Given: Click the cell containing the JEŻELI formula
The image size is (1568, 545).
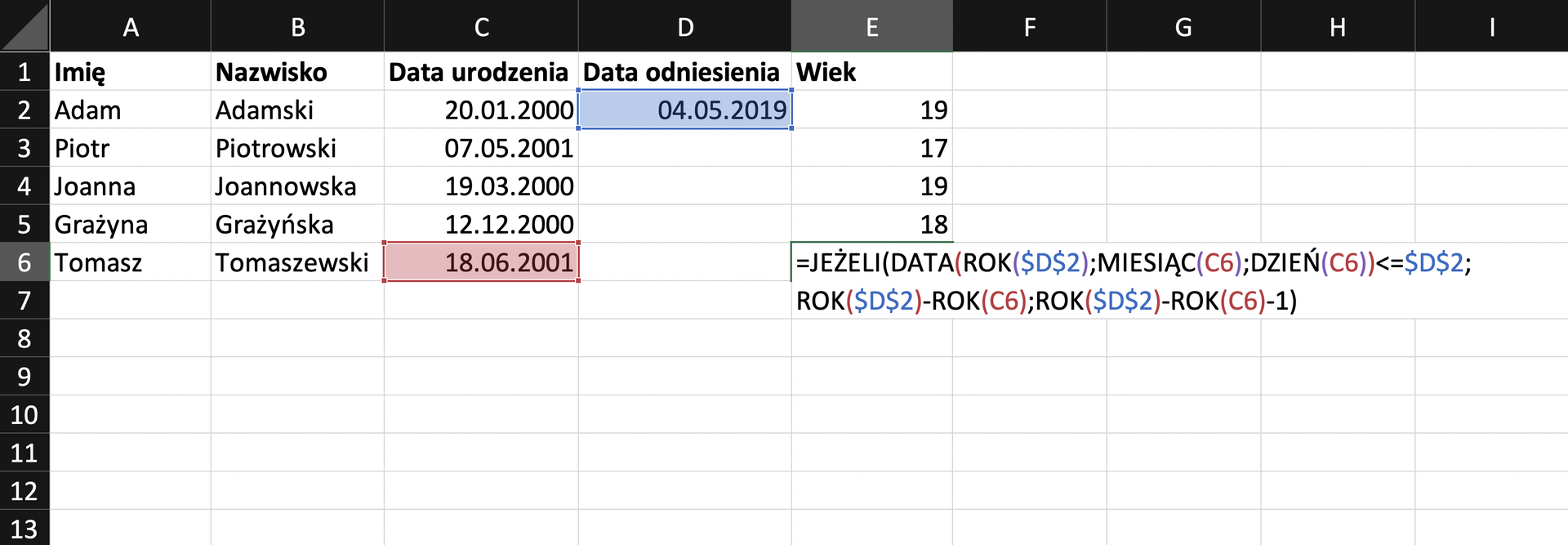Looking at the screenshot, I should (x=871, y=262).
